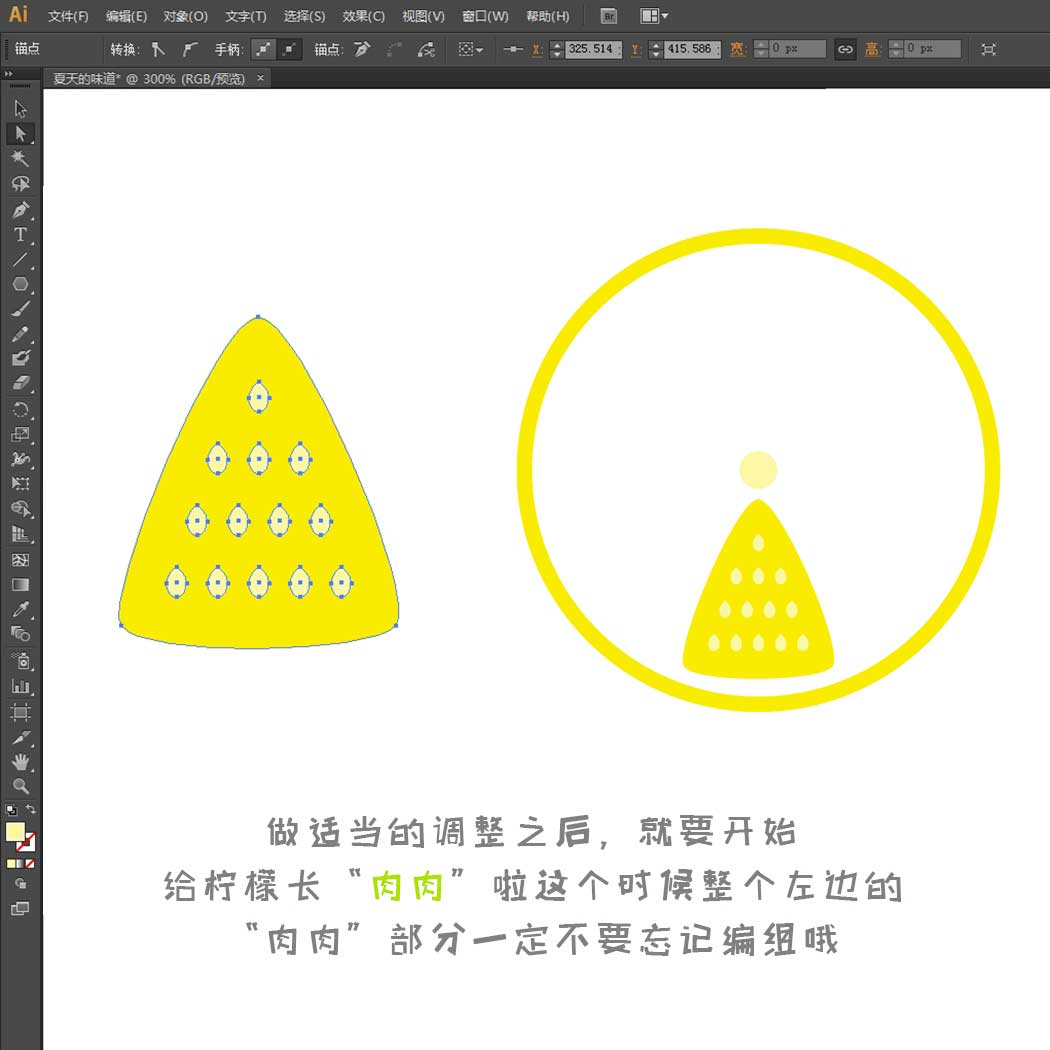
Task: Set fill to None below fill swatch
Action: 29,864
